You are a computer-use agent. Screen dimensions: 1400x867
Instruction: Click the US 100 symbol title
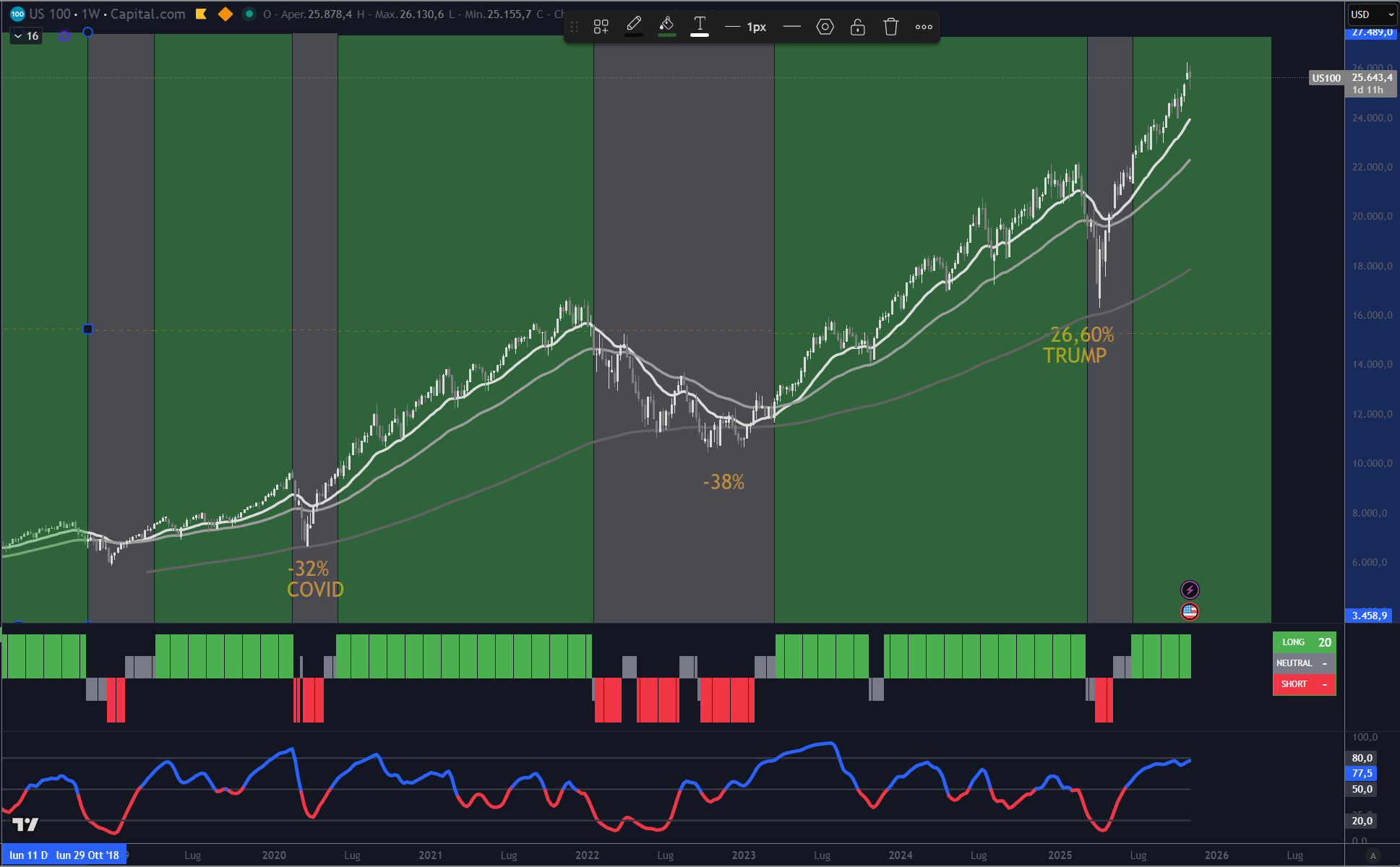pyautogui.click(x=49, y=14)
